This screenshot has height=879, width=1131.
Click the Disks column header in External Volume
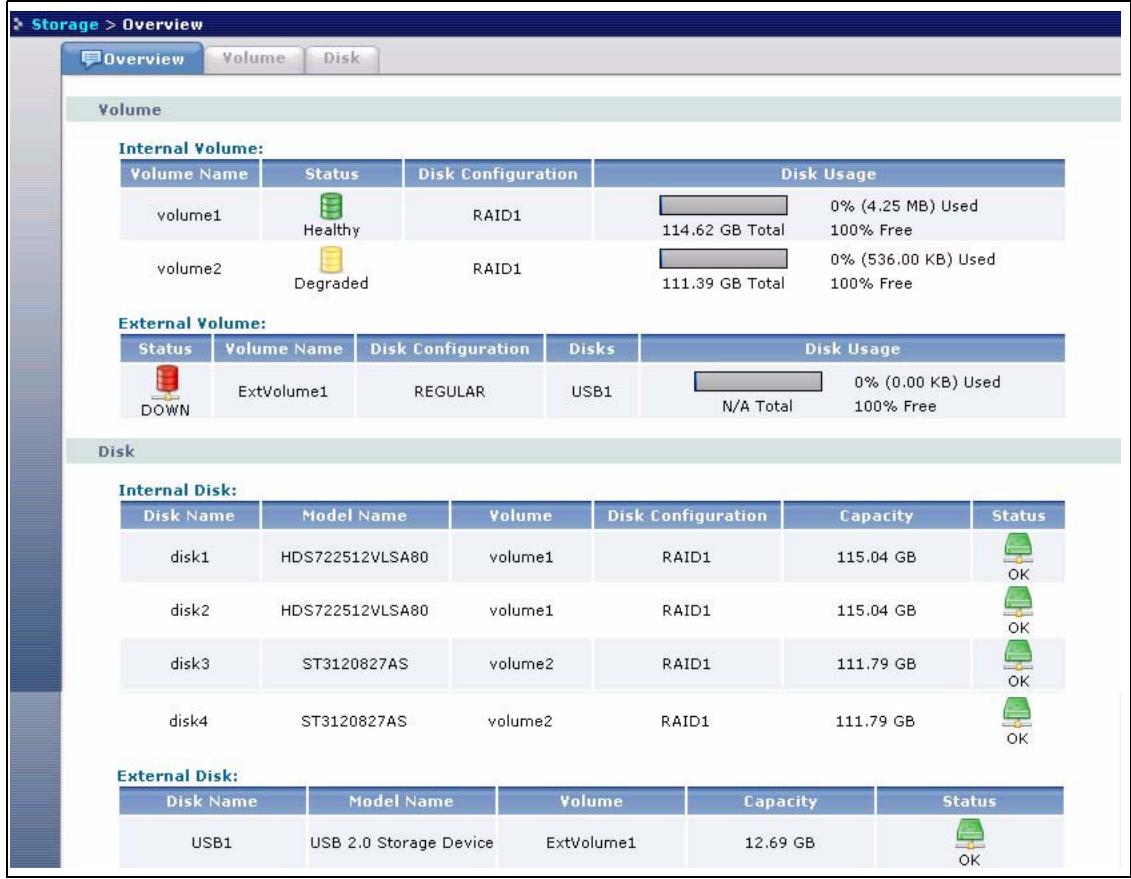point(592,349)
